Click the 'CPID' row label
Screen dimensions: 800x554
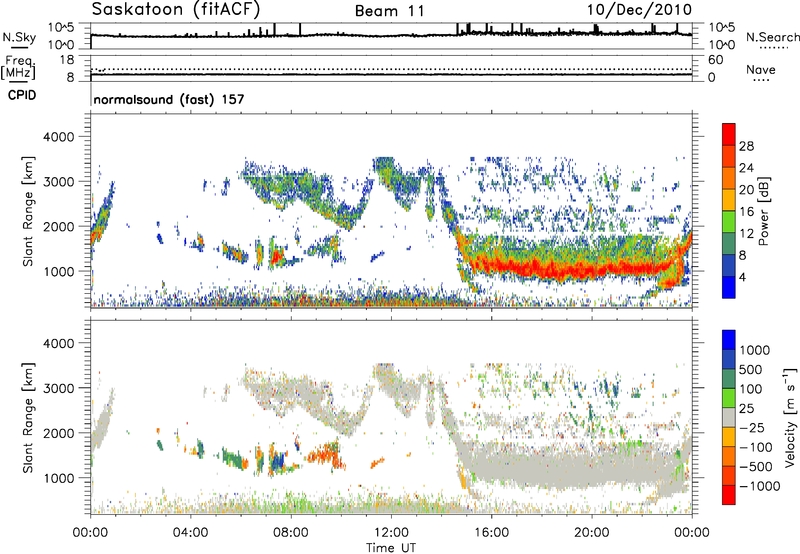tap(22, 95)
